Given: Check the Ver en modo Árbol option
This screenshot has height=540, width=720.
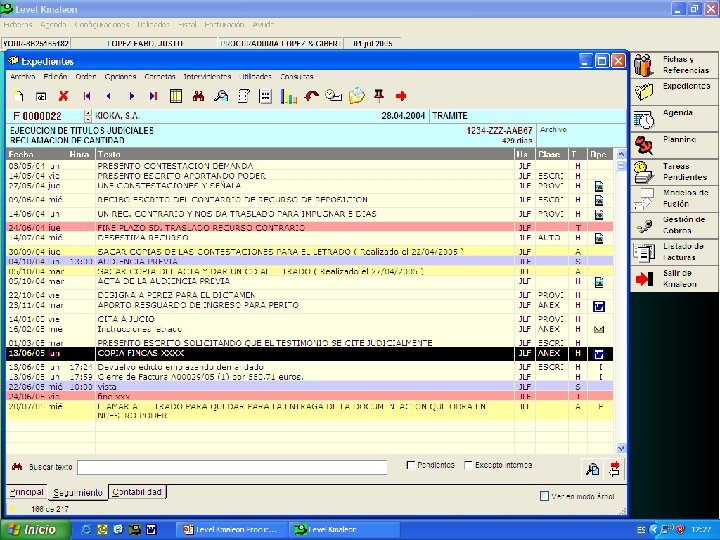Looking at the screenshot, I should pyautogui.click(x=544, y=495).
